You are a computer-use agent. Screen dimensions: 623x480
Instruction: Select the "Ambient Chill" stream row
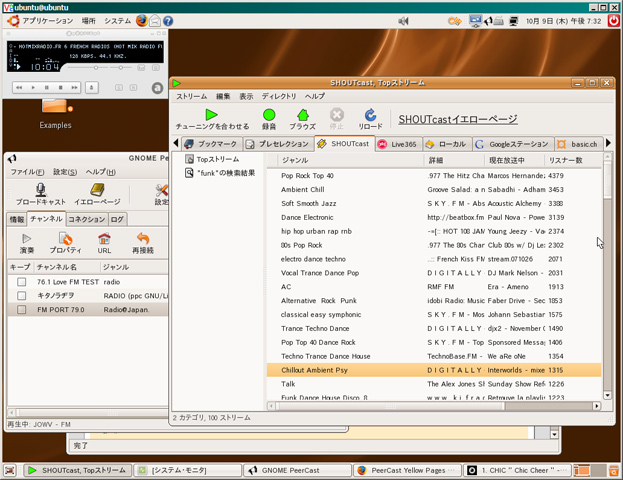coord(434,190)
